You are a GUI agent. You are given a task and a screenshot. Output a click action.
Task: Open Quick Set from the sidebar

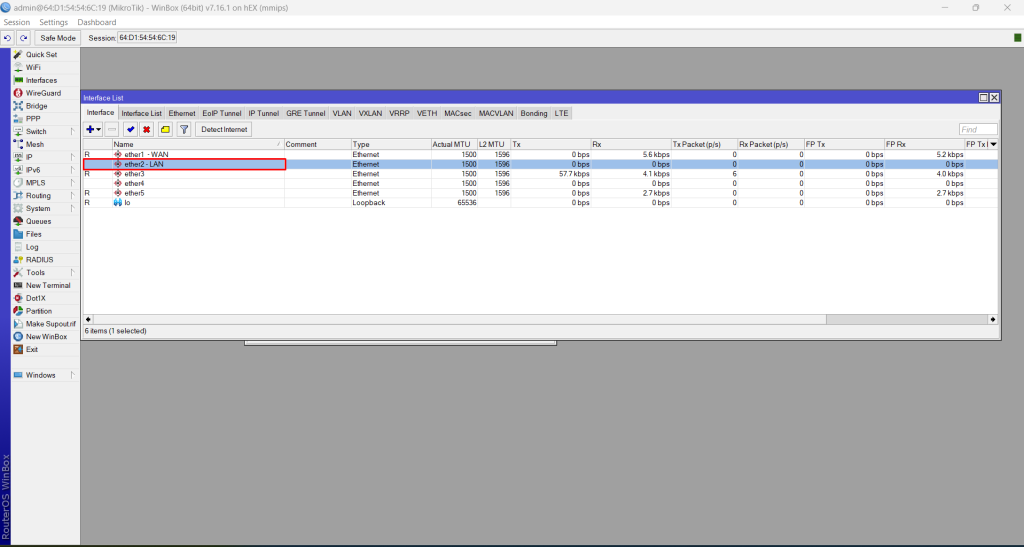(x=41, y=55)
